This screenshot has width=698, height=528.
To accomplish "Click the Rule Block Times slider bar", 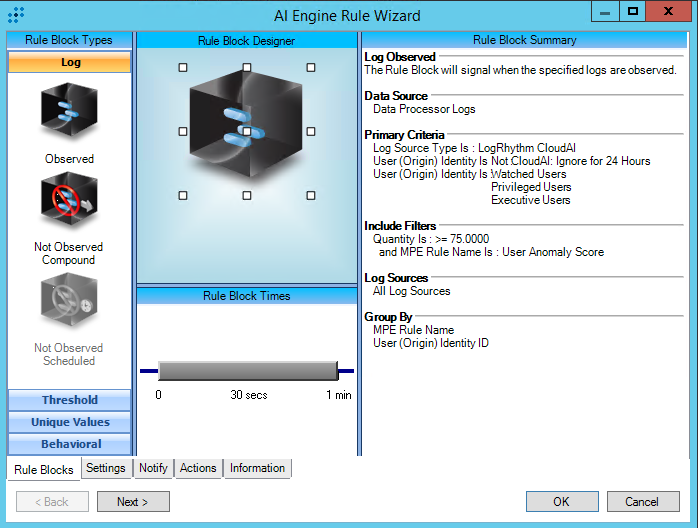I will click(247, 371).
